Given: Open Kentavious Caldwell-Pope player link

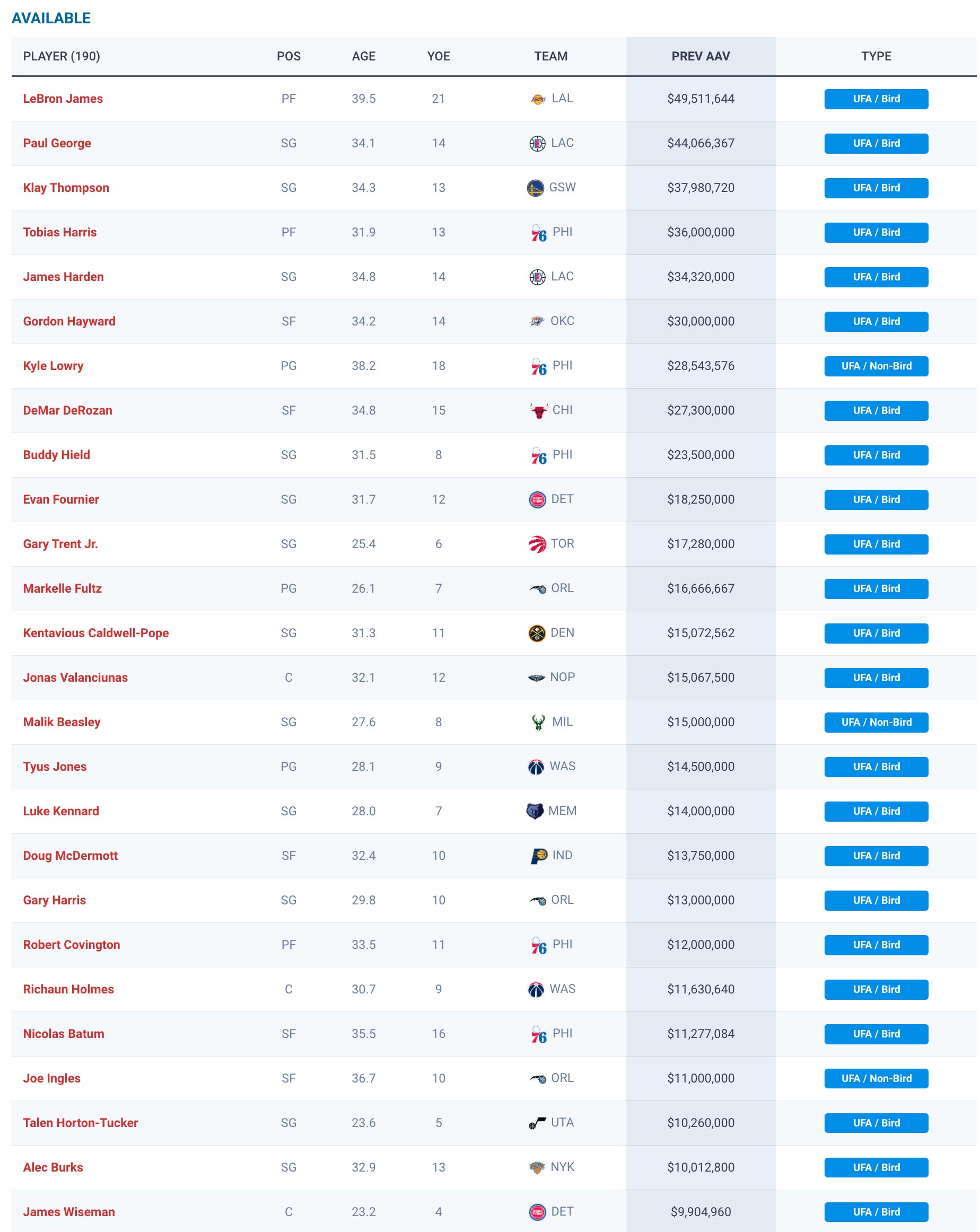Looking at the screenshot, I should pos(96,633).
